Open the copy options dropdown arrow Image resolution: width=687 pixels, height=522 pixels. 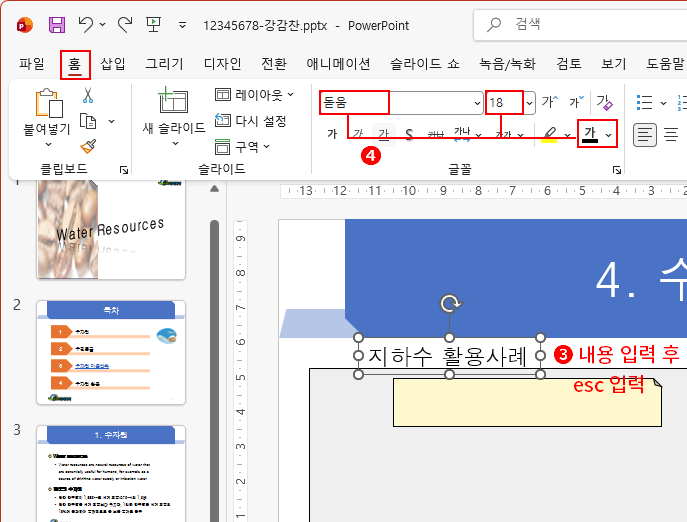click(x=111, y=121)
